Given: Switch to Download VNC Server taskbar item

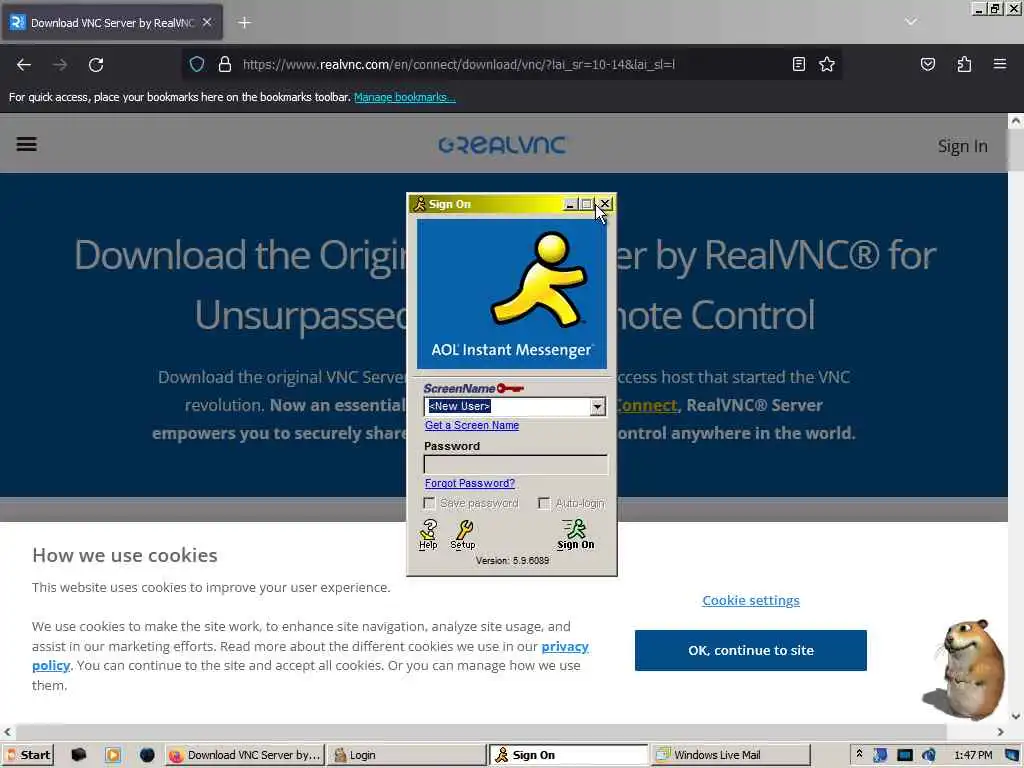Looking at the screenshot, I should (245, 755).
